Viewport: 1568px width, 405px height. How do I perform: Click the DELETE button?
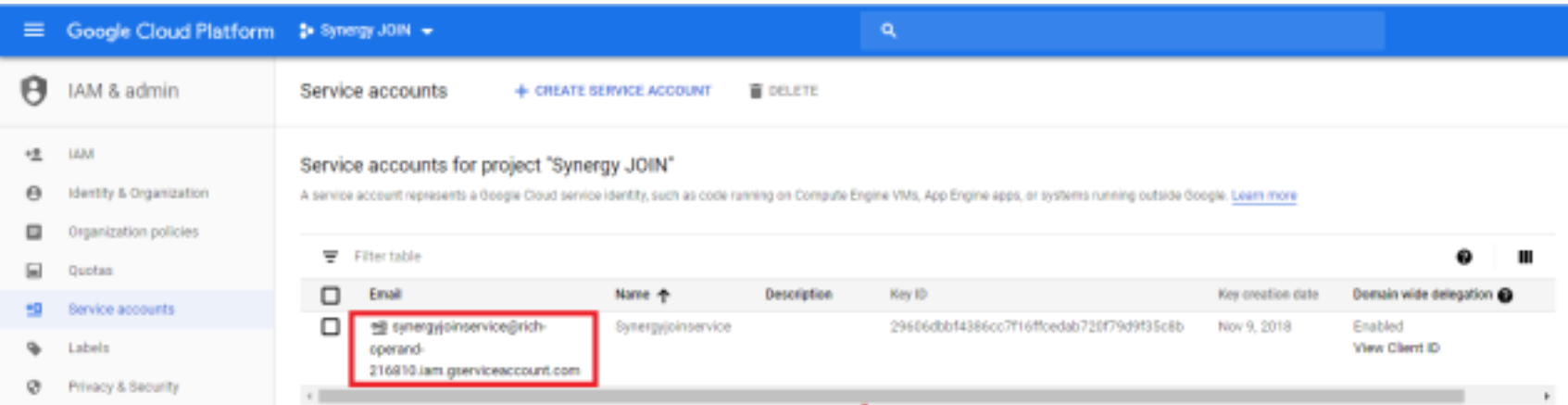(784, 91)
